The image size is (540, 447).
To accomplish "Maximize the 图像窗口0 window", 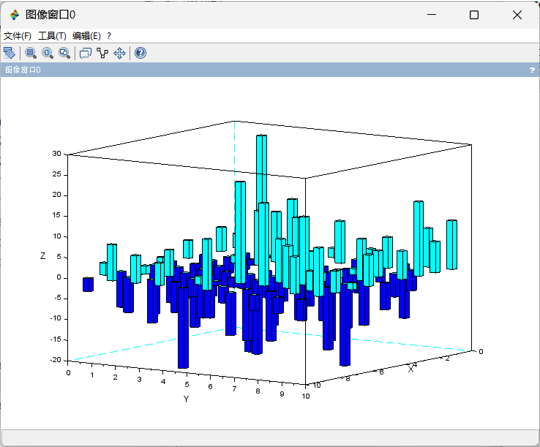I will coord(474,15).
